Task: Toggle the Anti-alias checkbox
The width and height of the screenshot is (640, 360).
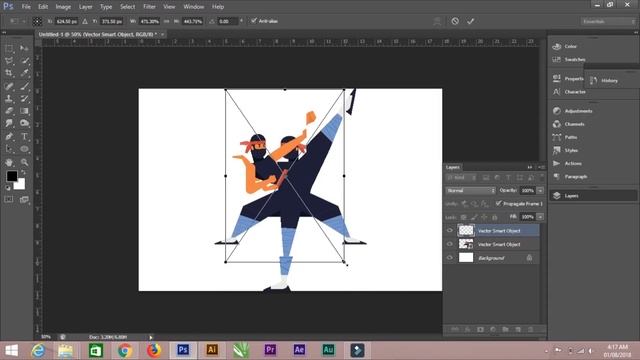Action: click(x=254, y=21)
